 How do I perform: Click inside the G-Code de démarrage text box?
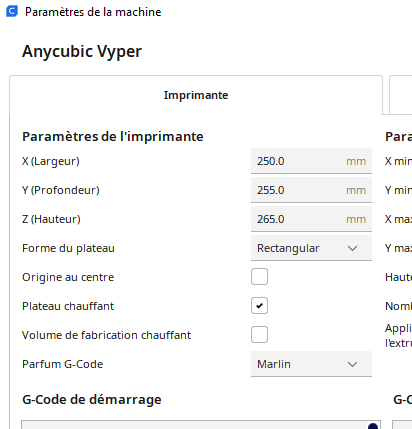click(201, 425)
